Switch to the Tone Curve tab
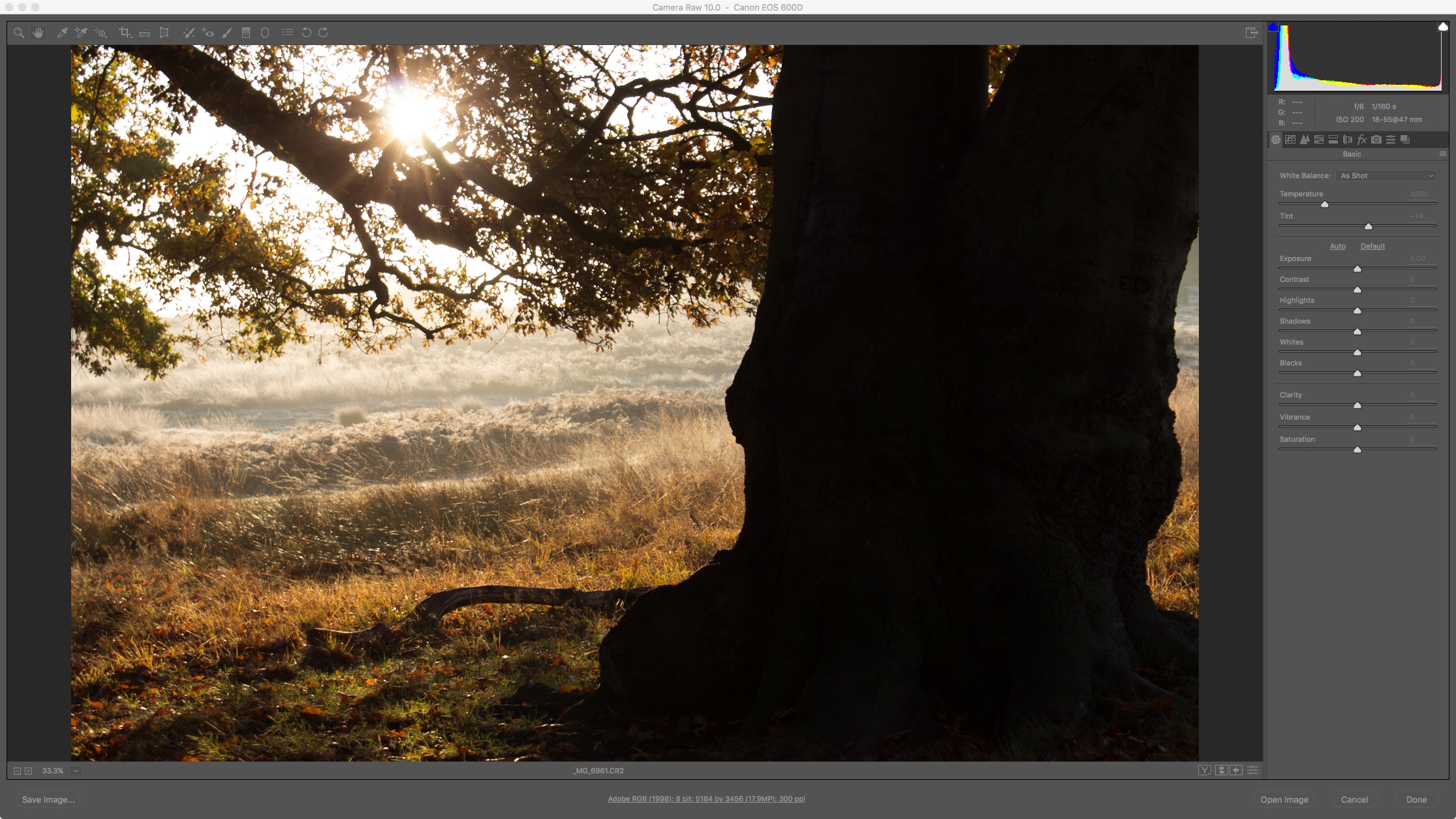The height and width of the screenshot is (819, 1456). pos(1290,140)
